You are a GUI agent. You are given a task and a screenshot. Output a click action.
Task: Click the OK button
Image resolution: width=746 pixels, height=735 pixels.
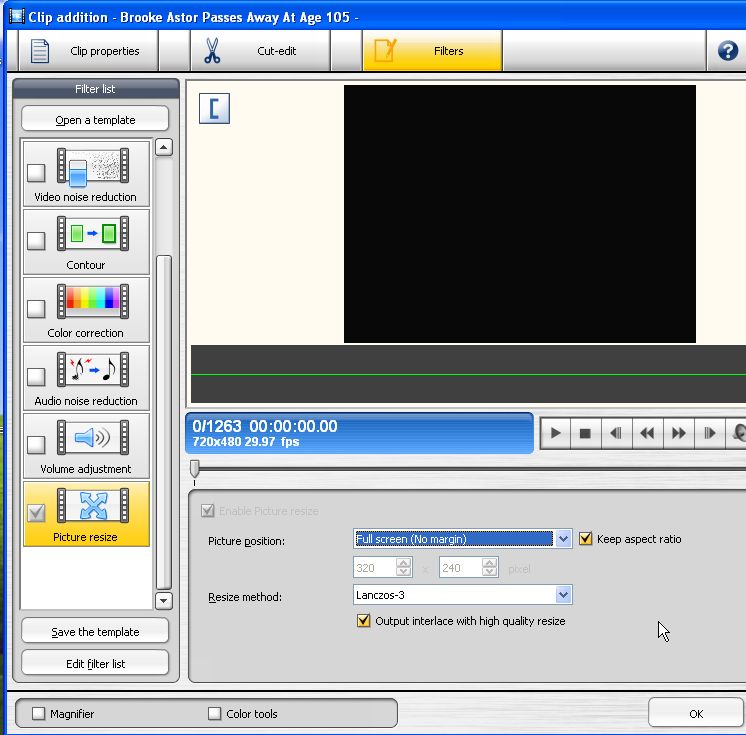pos(696,713)
